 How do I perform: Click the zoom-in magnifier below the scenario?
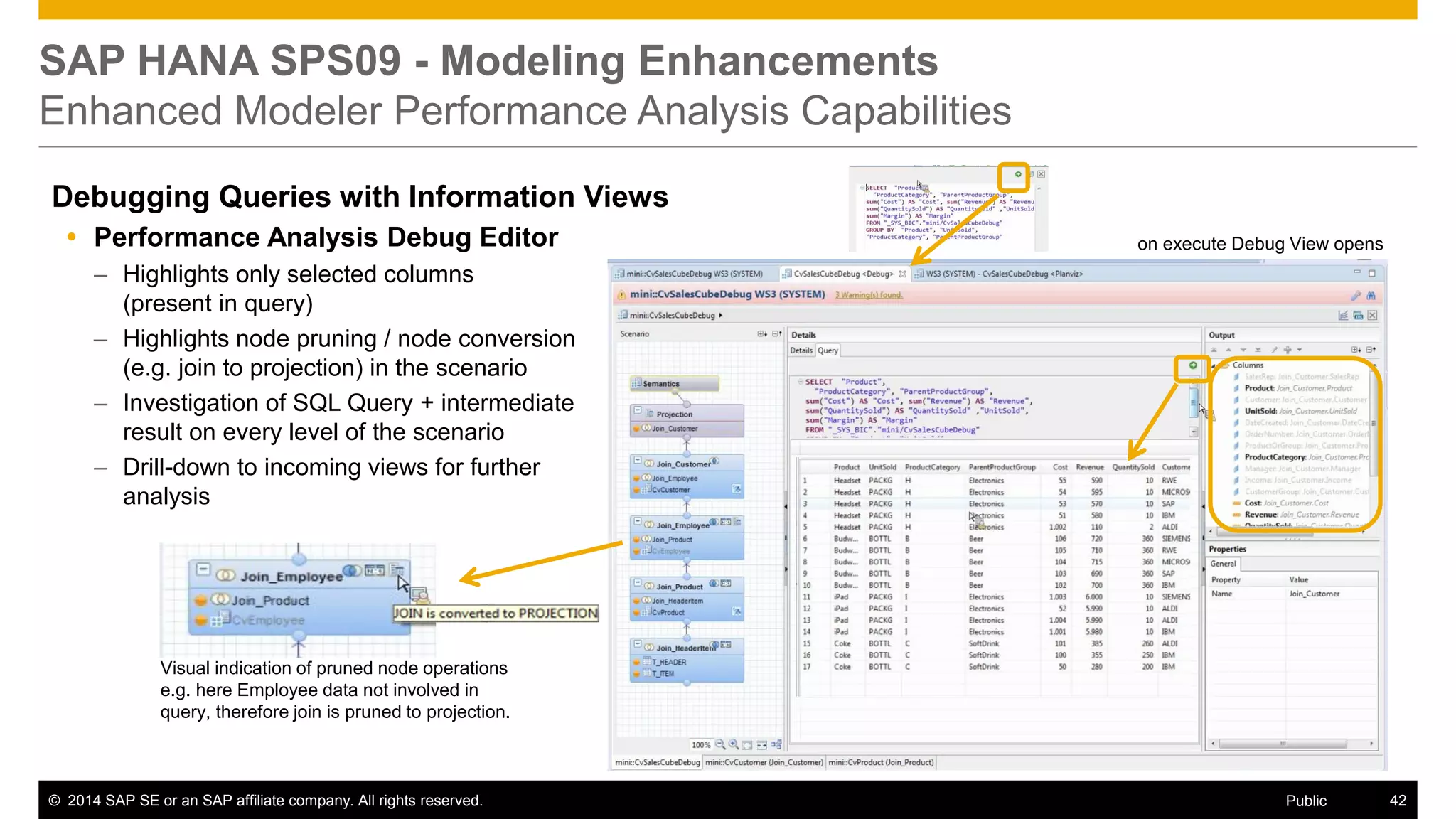(x=734, y=744)
